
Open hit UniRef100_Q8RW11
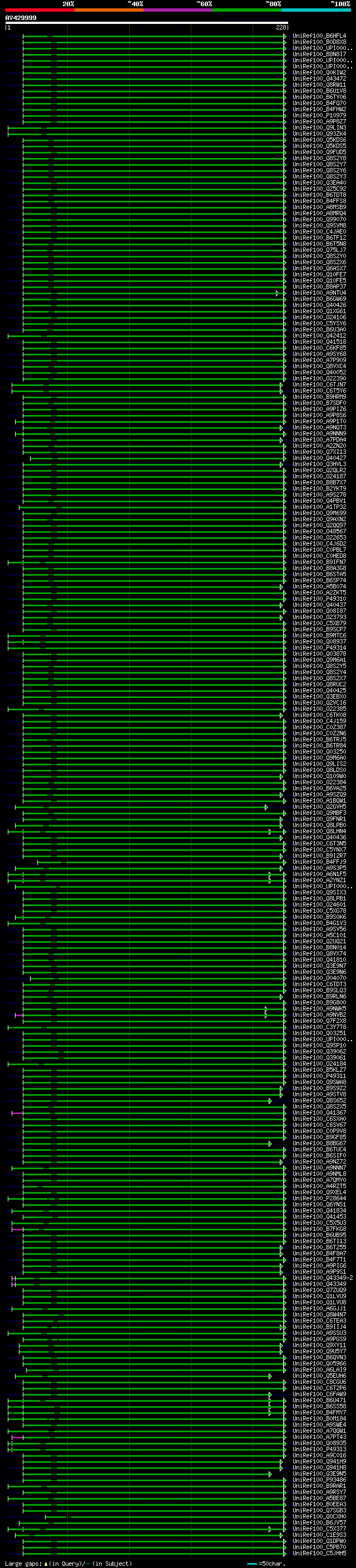(x=319, y=85)
